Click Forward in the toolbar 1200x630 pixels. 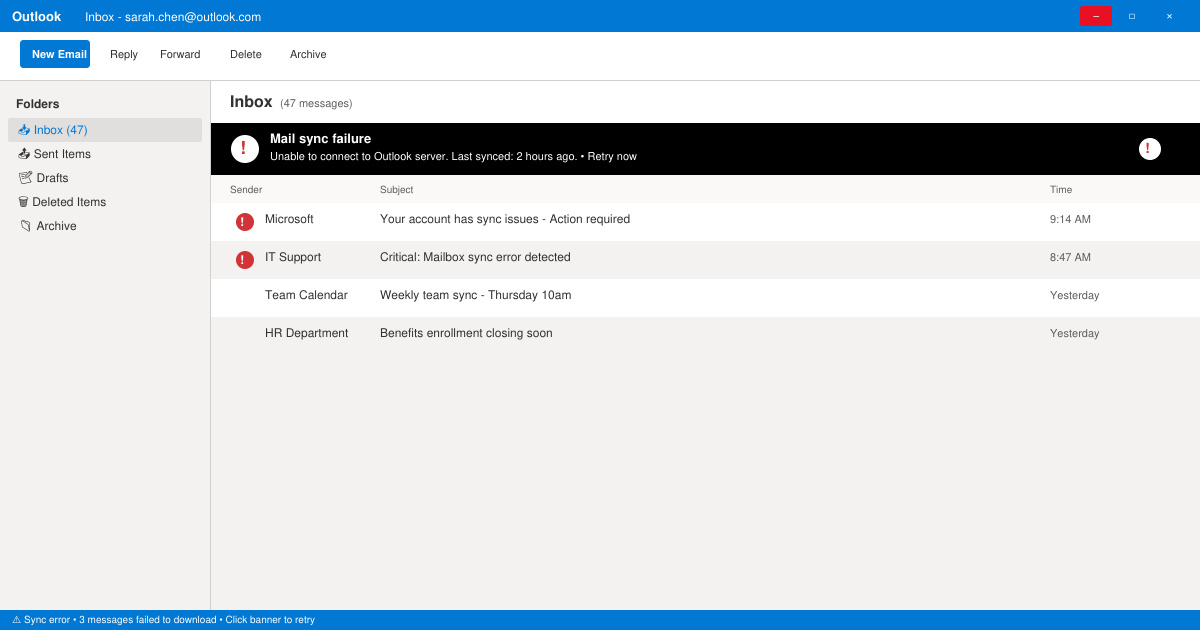pyautogui.click(x=180, y=54)
